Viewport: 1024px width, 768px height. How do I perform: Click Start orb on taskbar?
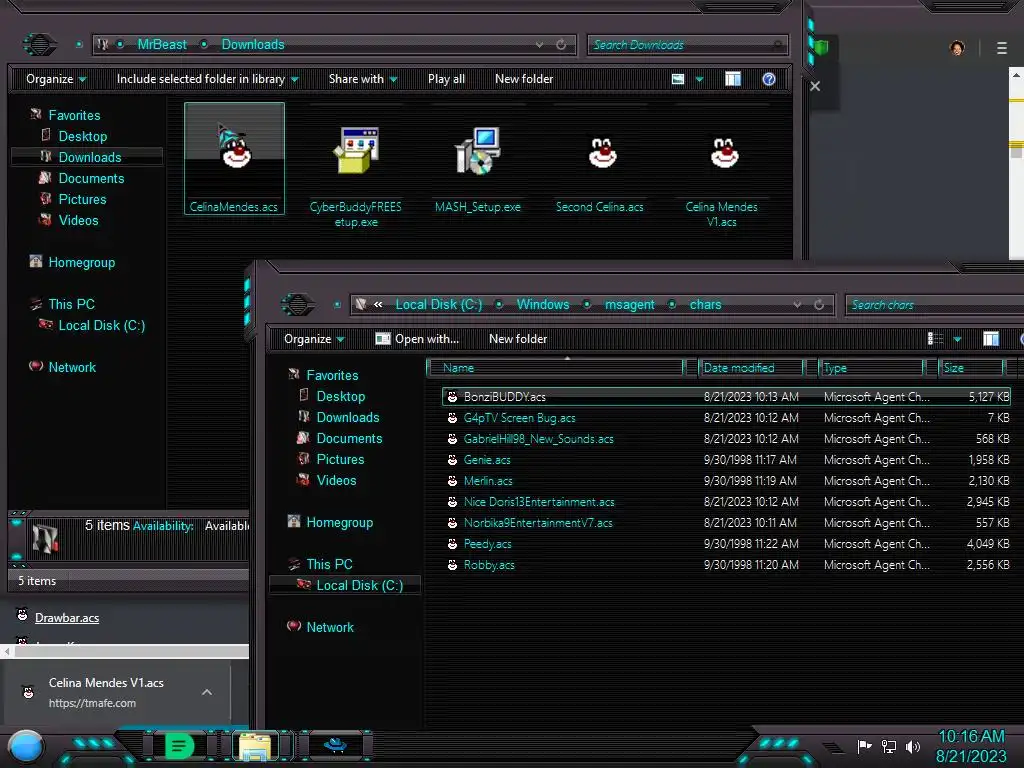26,747
